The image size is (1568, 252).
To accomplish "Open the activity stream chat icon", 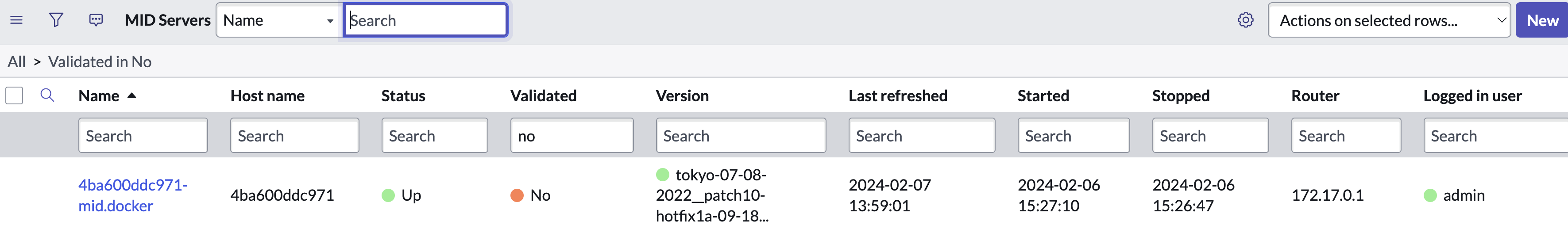I will pyautogui.click(x=96, y=20).
